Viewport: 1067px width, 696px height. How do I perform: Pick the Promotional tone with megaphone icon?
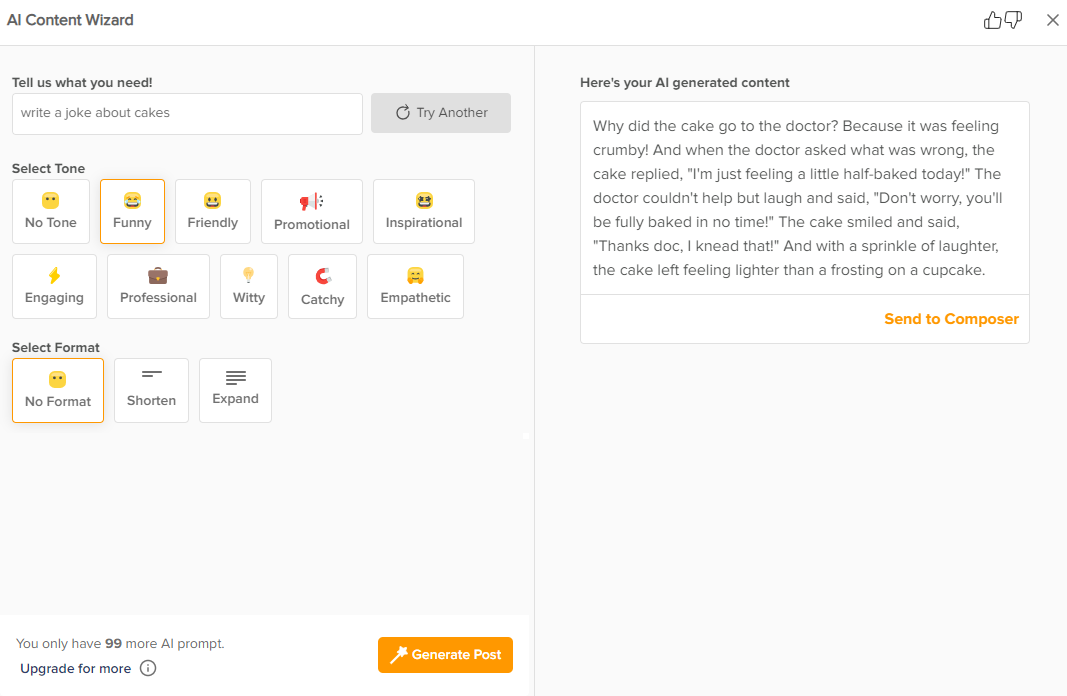coord(312,212)
